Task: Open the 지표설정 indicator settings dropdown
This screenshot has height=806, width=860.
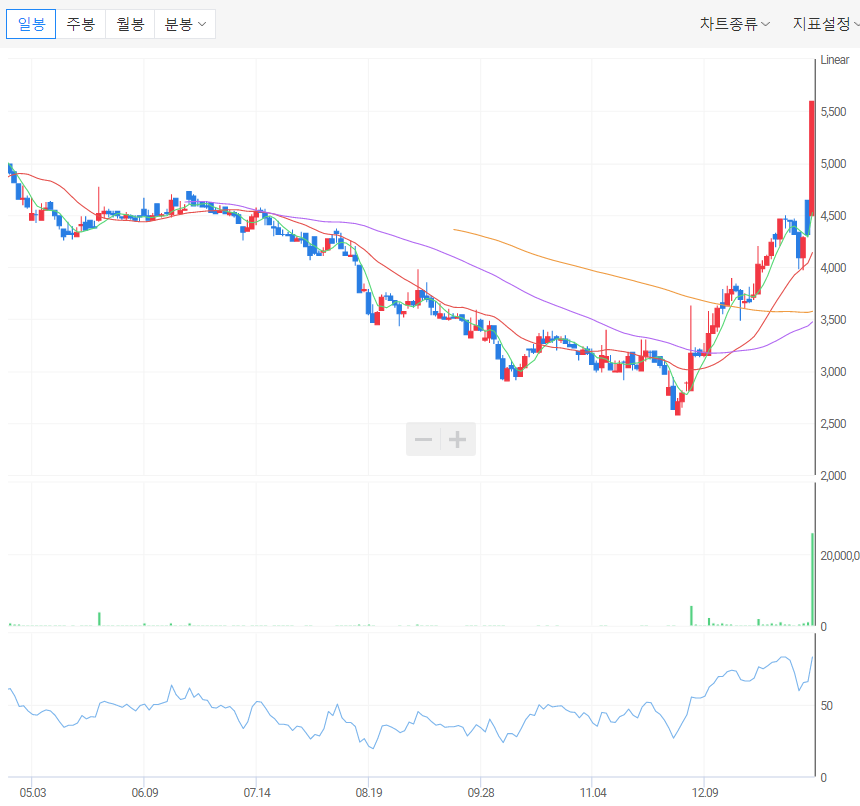Action: 825,24
